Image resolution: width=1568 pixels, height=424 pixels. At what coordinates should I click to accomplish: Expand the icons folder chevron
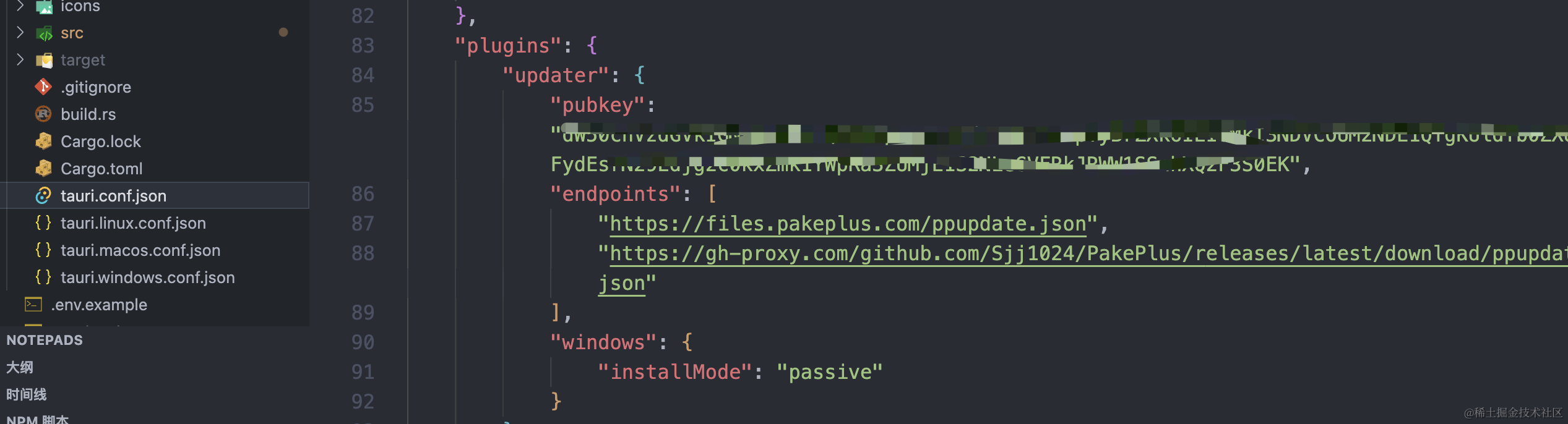20,6
